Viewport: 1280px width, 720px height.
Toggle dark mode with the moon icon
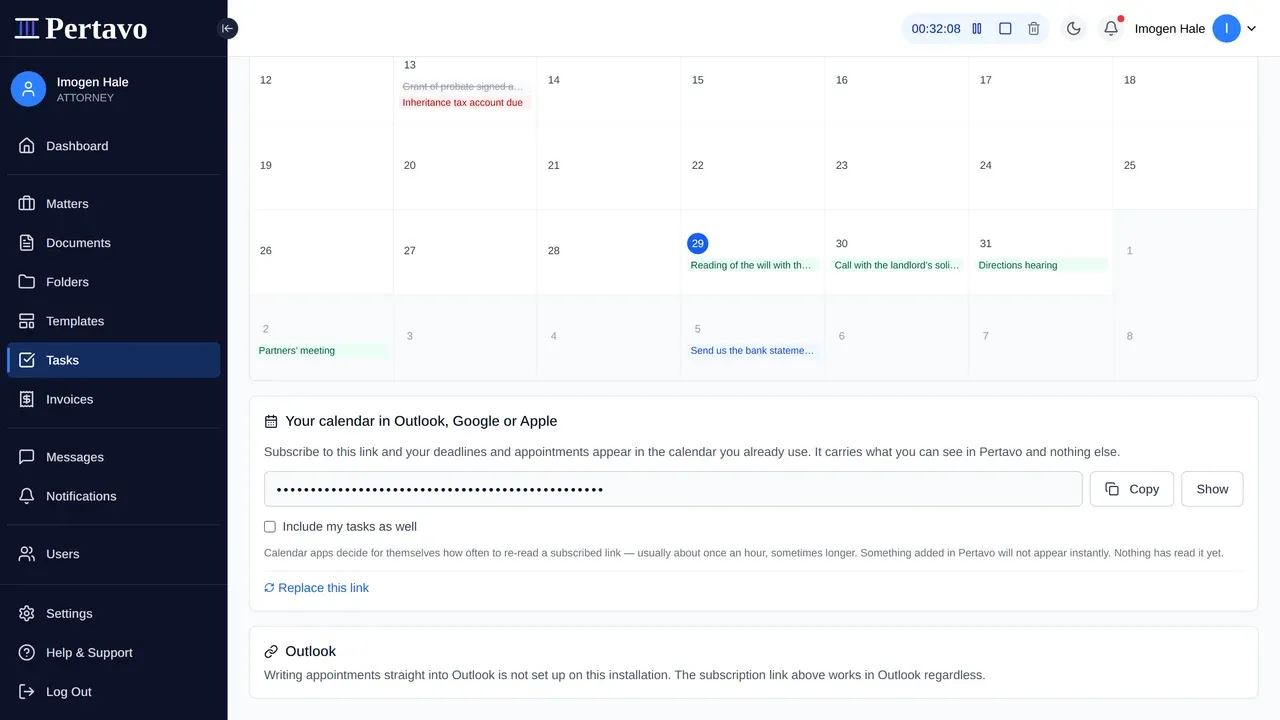coord(1074,29)
